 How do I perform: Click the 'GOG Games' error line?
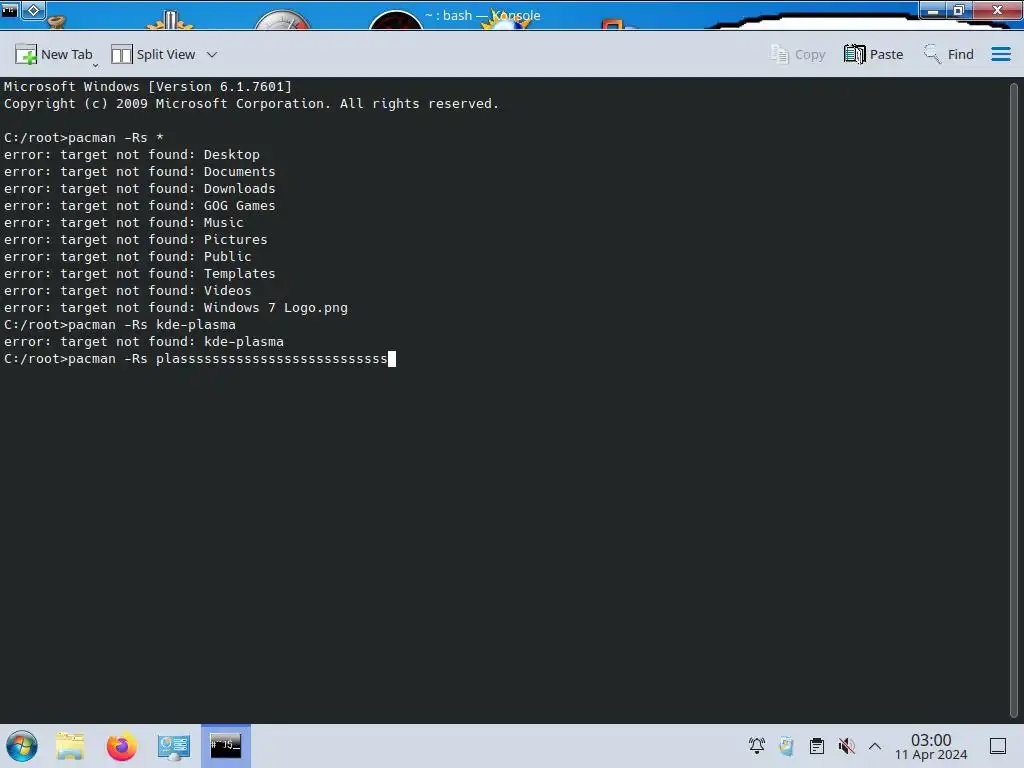[139, 206]
